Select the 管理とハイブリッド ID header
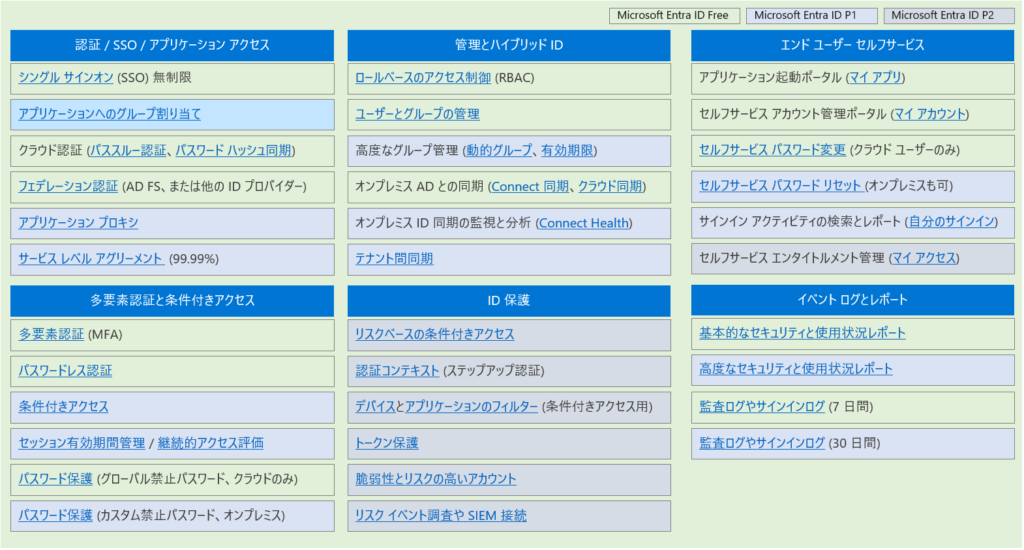This screenshot has width=1024, height=550. coord(509,45)
